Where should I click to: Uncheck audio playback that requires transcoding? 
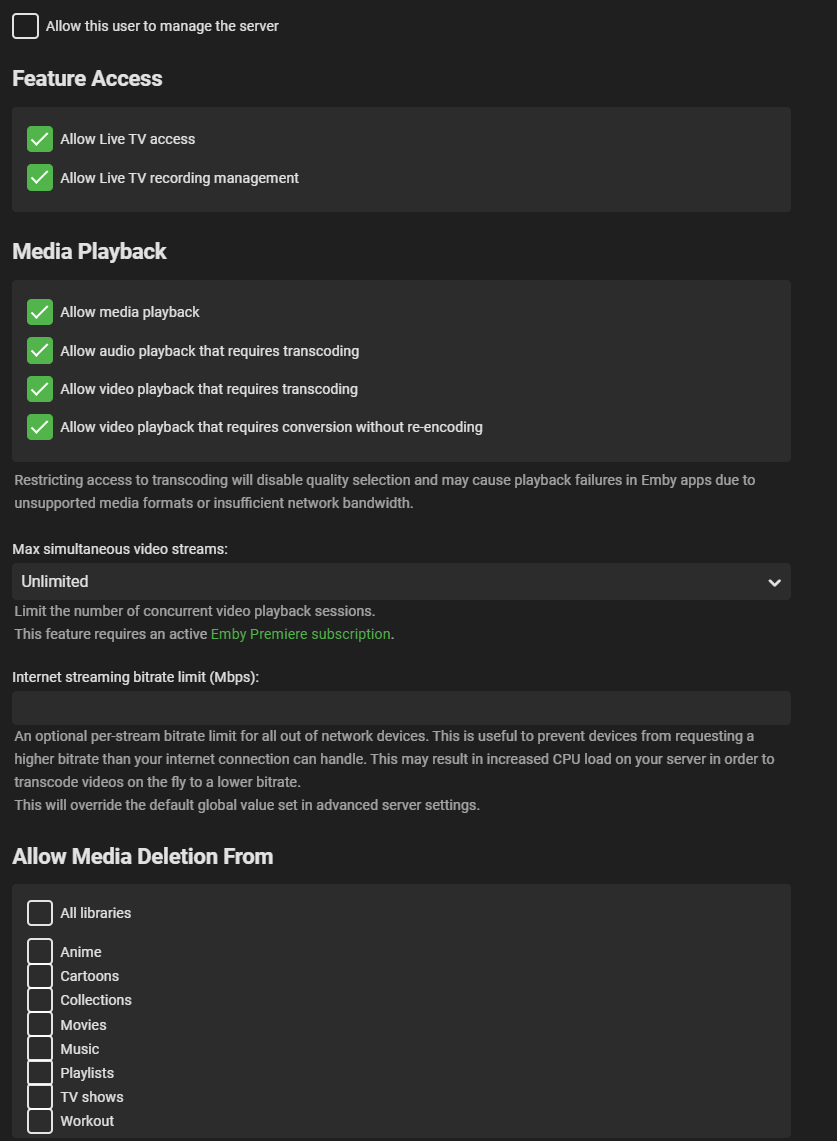point(40,351)
